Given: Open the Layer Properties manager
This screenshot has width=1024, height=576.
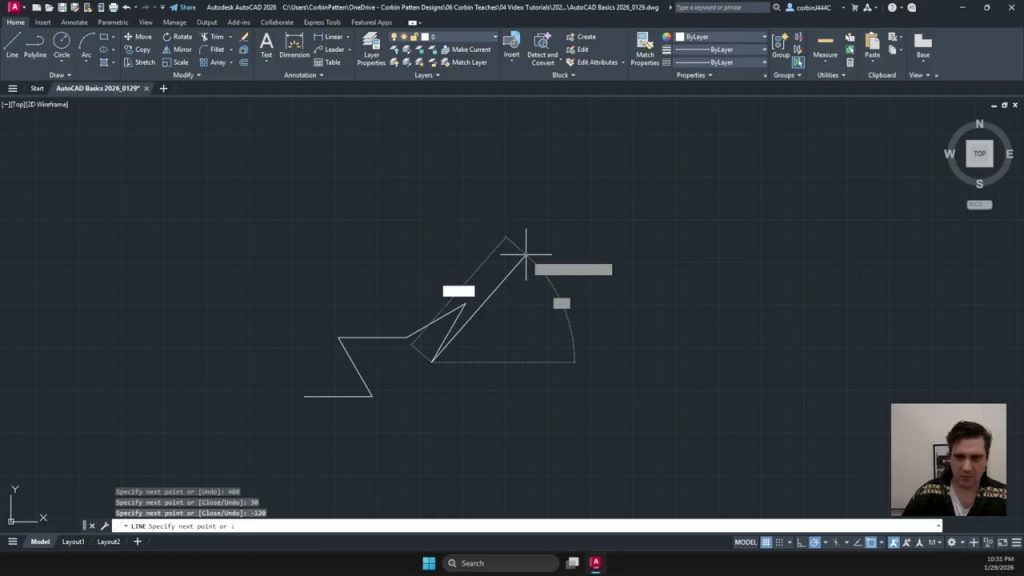Looking at the screenshot, I should 371,48.
